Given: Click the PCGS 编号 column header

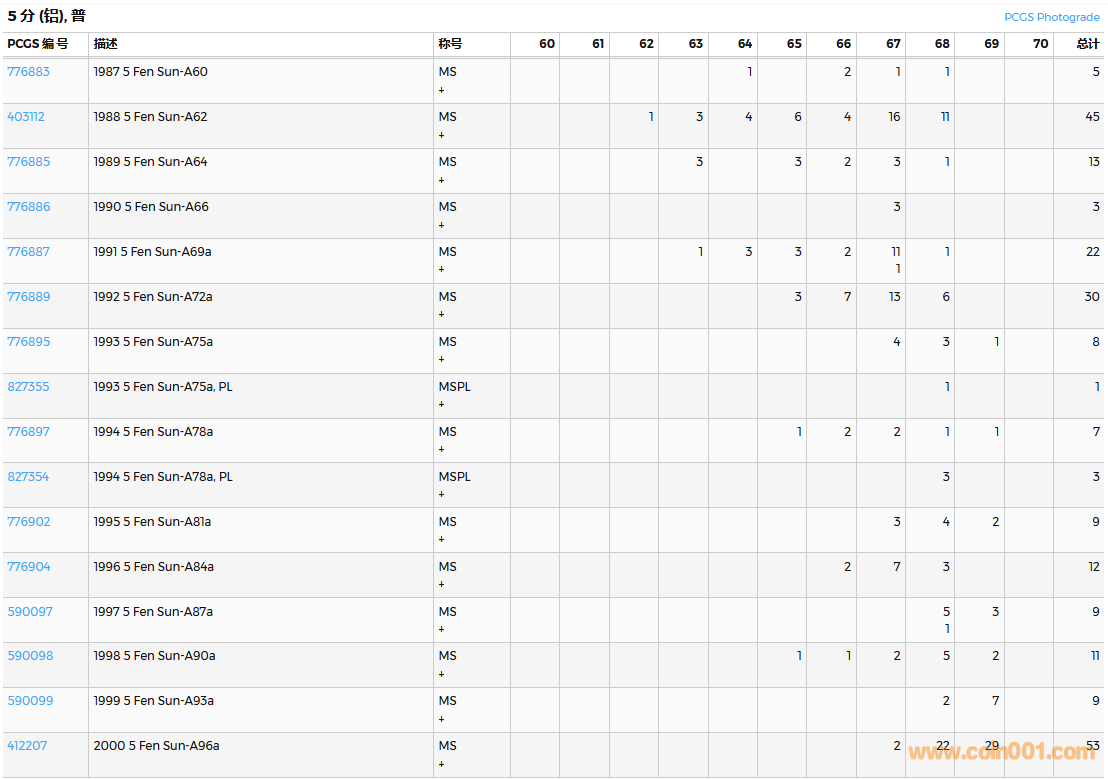Looking at the screenshot, I should click(x=38, y=44).
